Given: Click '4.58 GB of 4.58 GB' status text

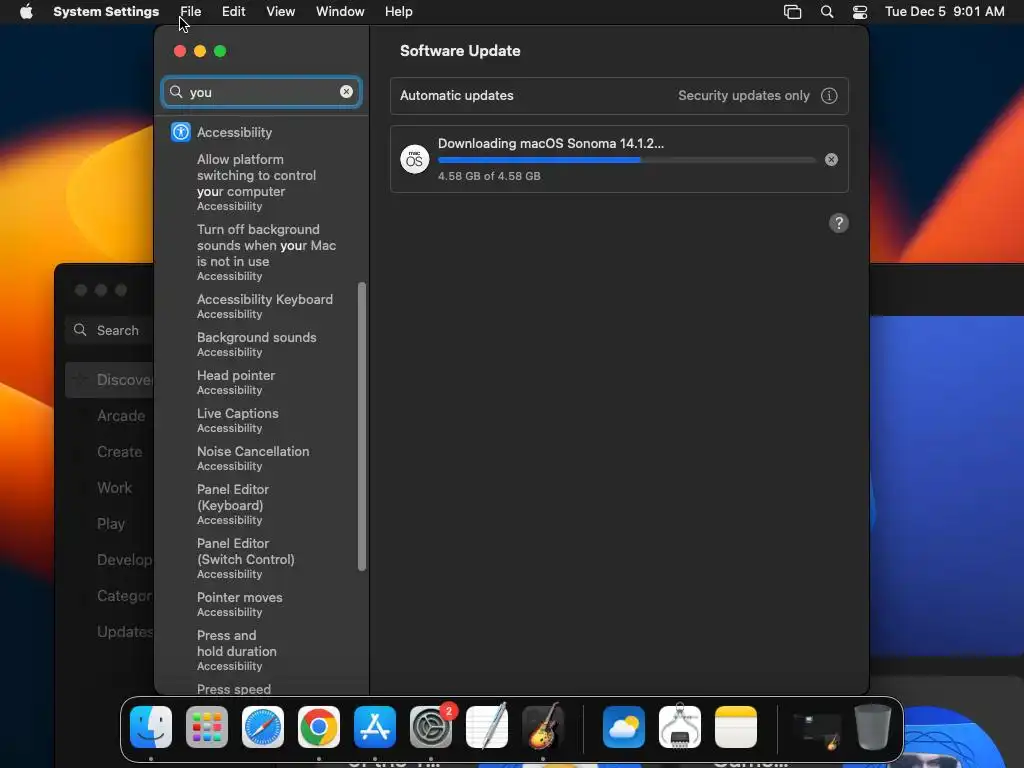Looking at the screenshot, I should click(x=489, y=176).
